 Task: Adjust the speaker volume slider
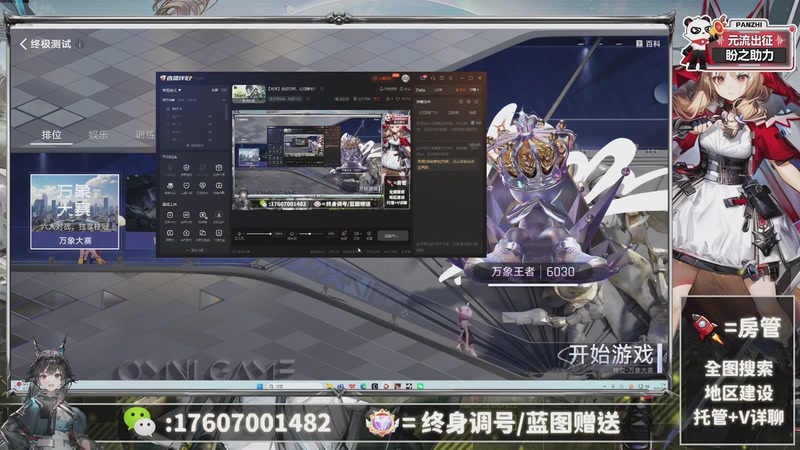coord(310,234)
